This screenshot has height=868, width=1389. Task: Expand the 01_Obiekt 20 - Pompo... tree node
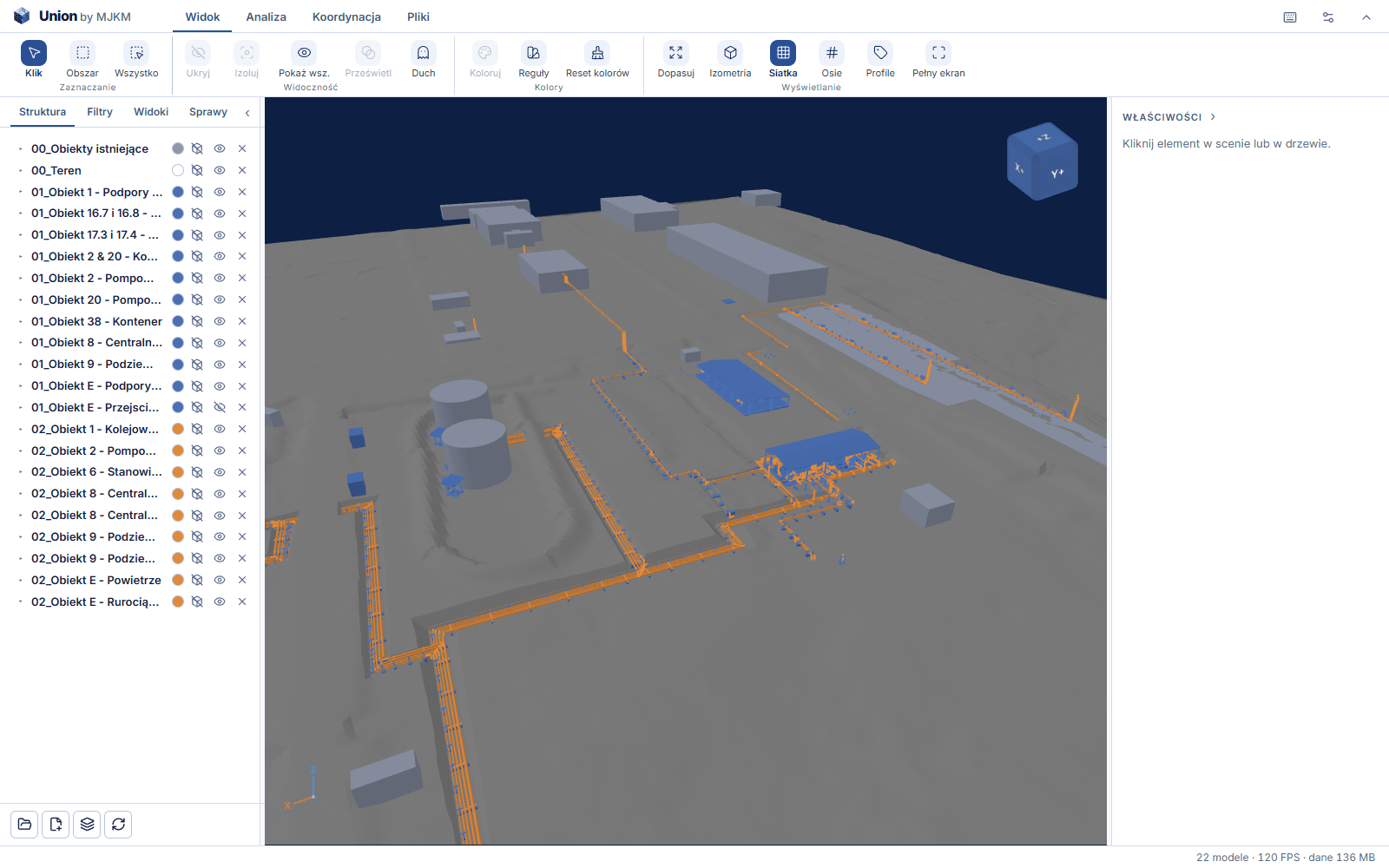(x=21, y=299)
